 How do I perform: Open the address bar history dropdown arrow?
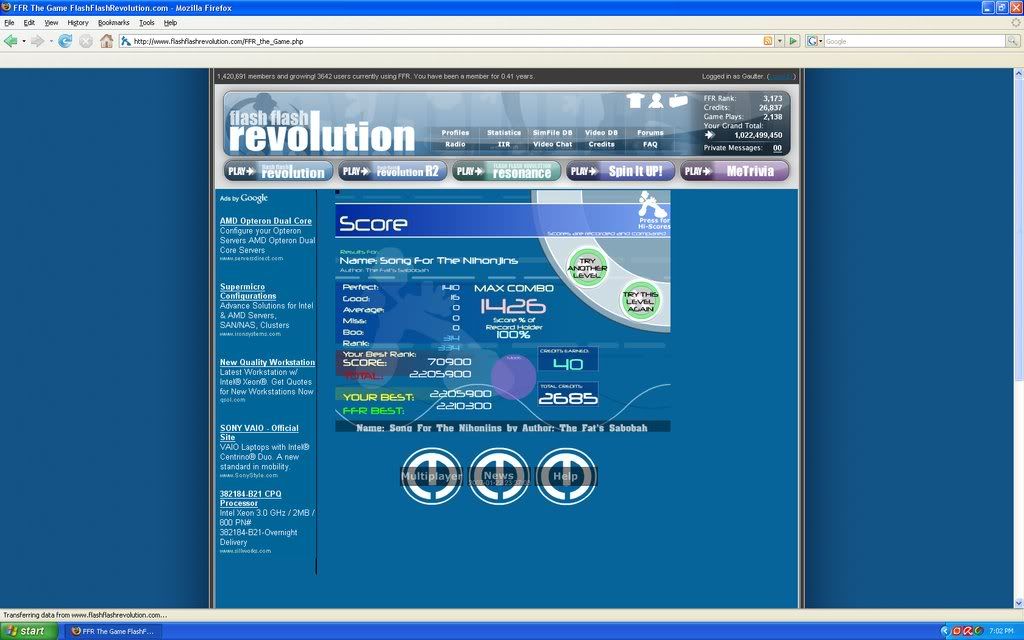[779, 41]
